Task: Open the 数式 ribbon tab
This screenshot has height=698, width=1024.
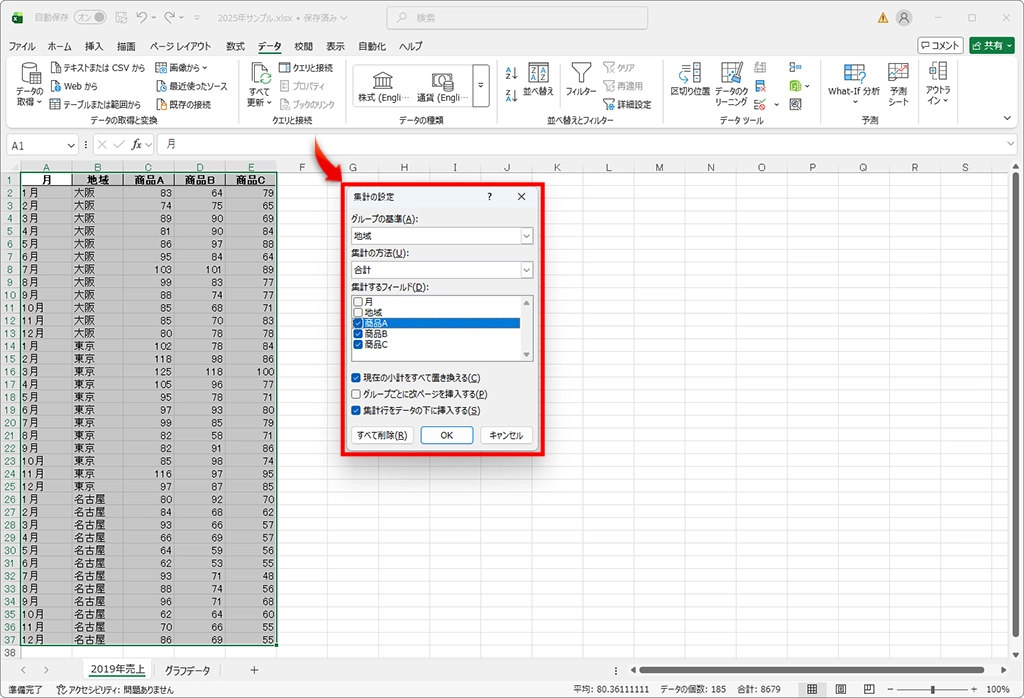Action: click(235, 46)
